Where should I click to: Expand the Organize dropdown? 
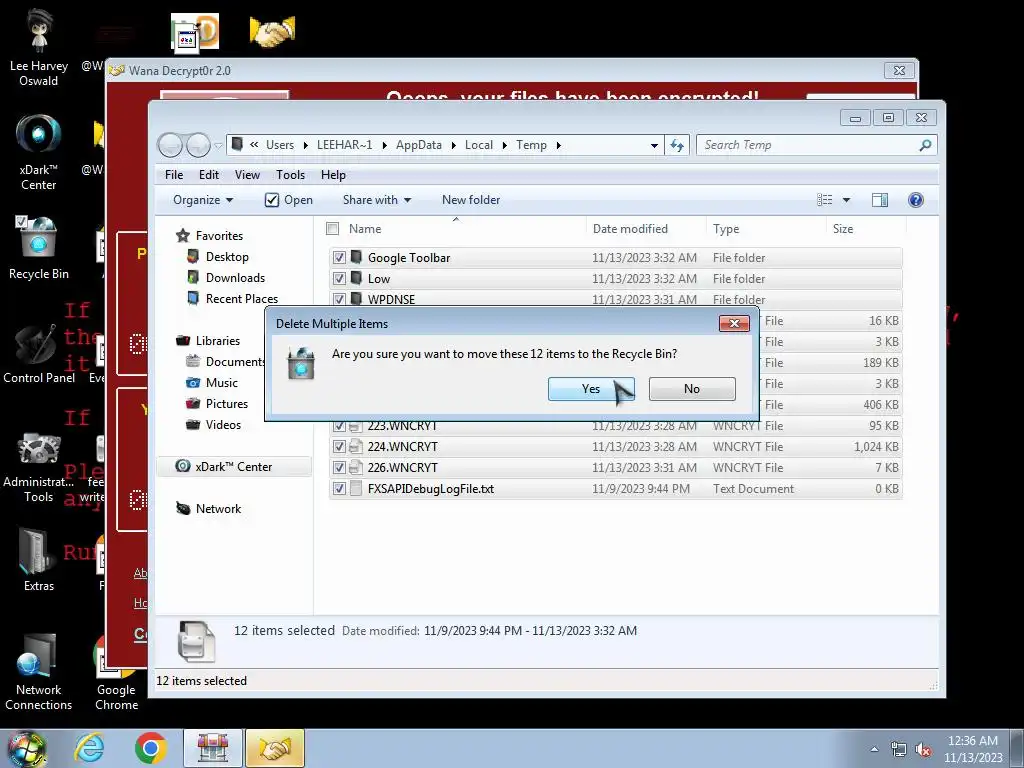202,200
